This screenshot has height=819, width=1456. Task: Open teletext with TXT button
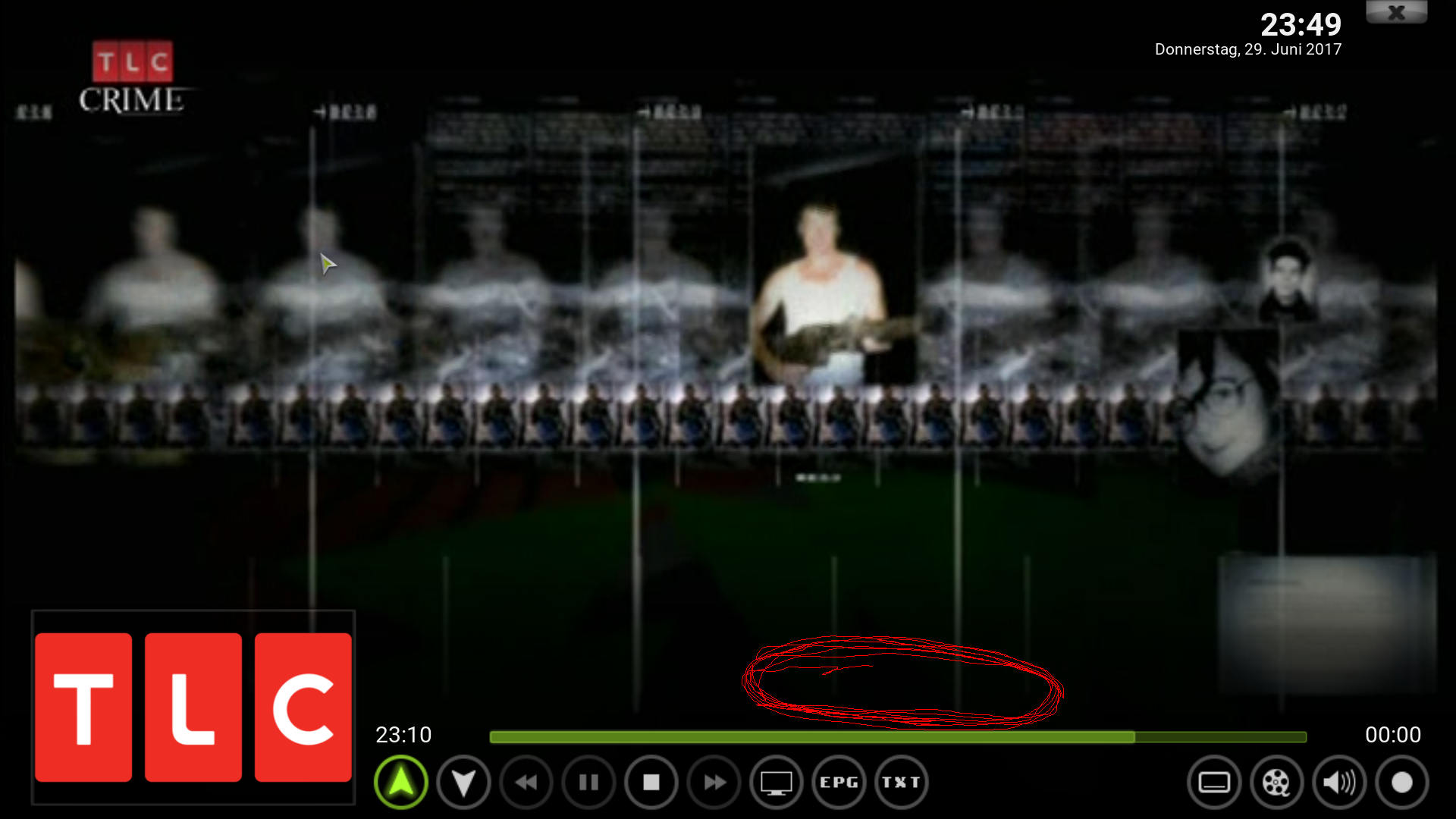tap(902, 782)
